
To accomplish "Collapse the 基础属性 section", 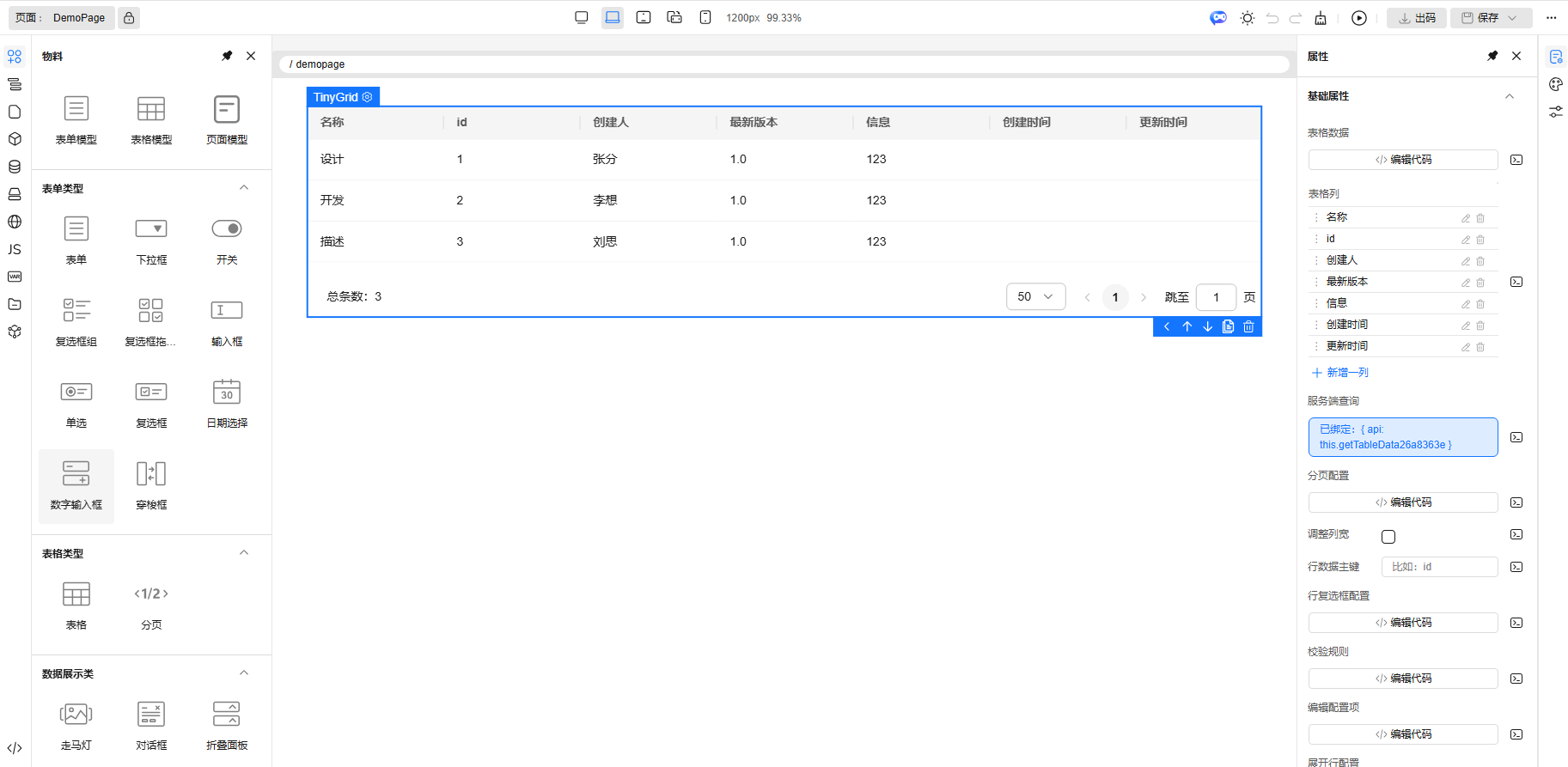I will [x=1510, y=96].
